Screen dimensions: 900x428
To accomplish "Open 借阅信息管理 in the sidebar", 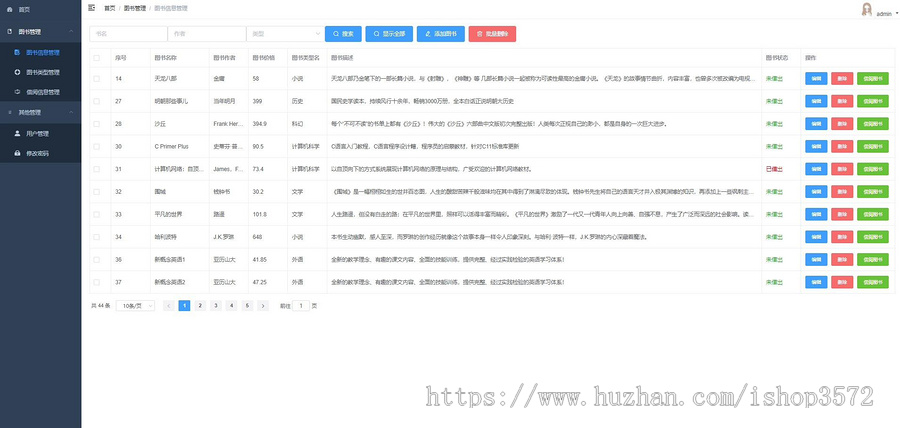I will click(x=40, y=92).
